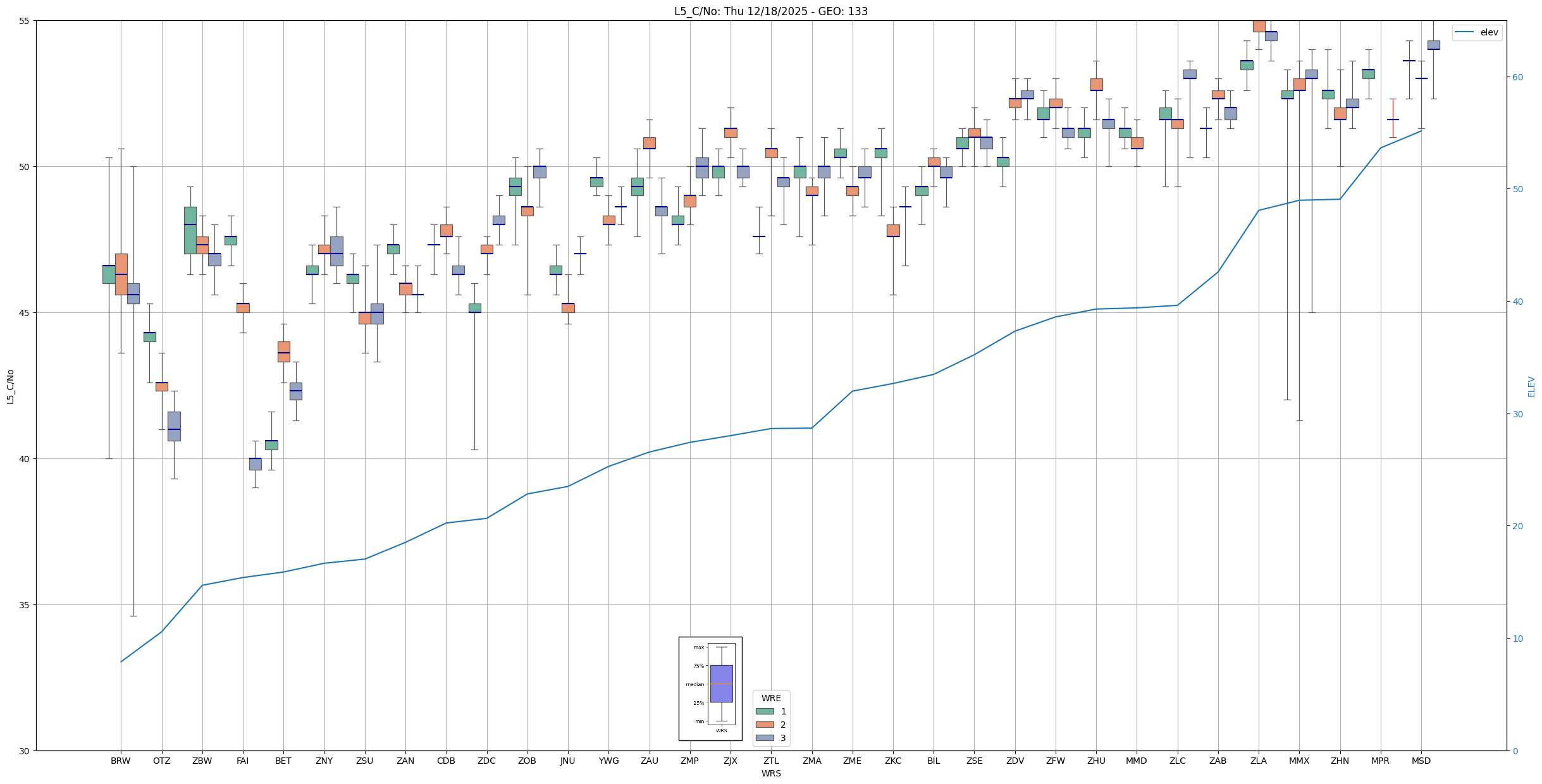
Task: Click the BRW station label on x-axis
Action: (120, 761)
